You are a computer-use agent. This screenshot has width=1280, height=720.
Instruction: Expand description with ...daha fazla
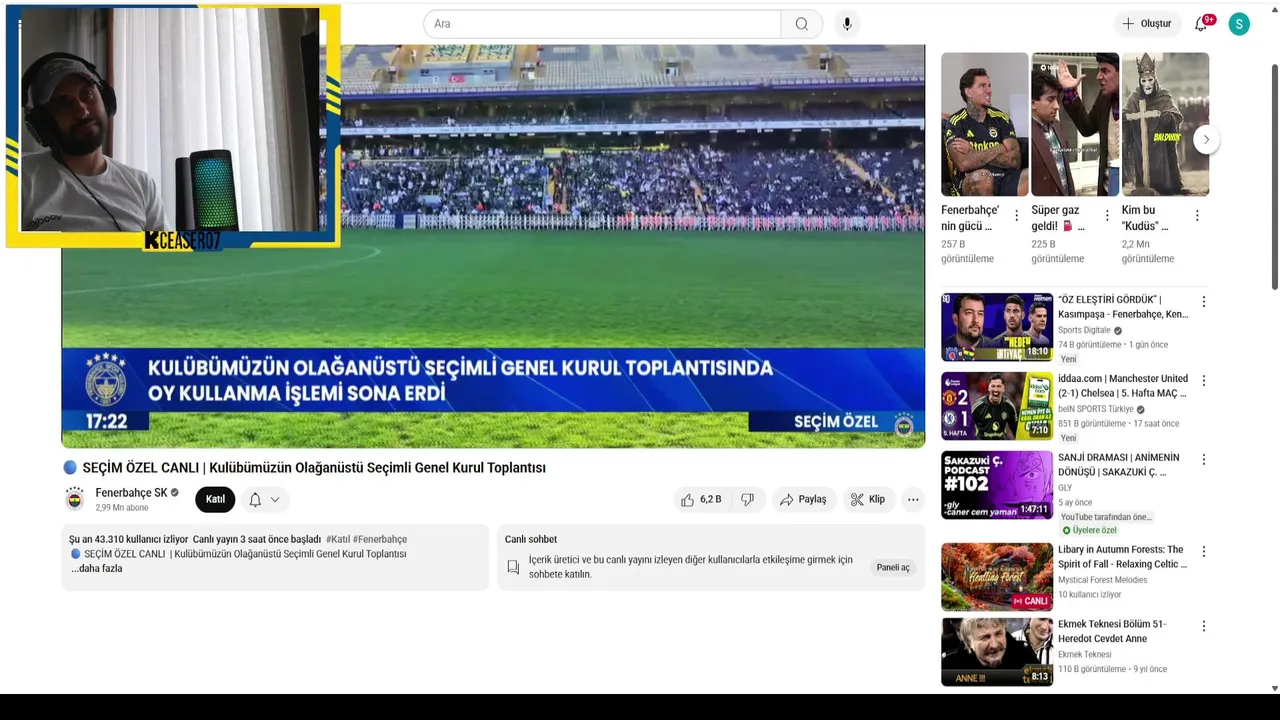pyautogui.click(x=96, y=568)
